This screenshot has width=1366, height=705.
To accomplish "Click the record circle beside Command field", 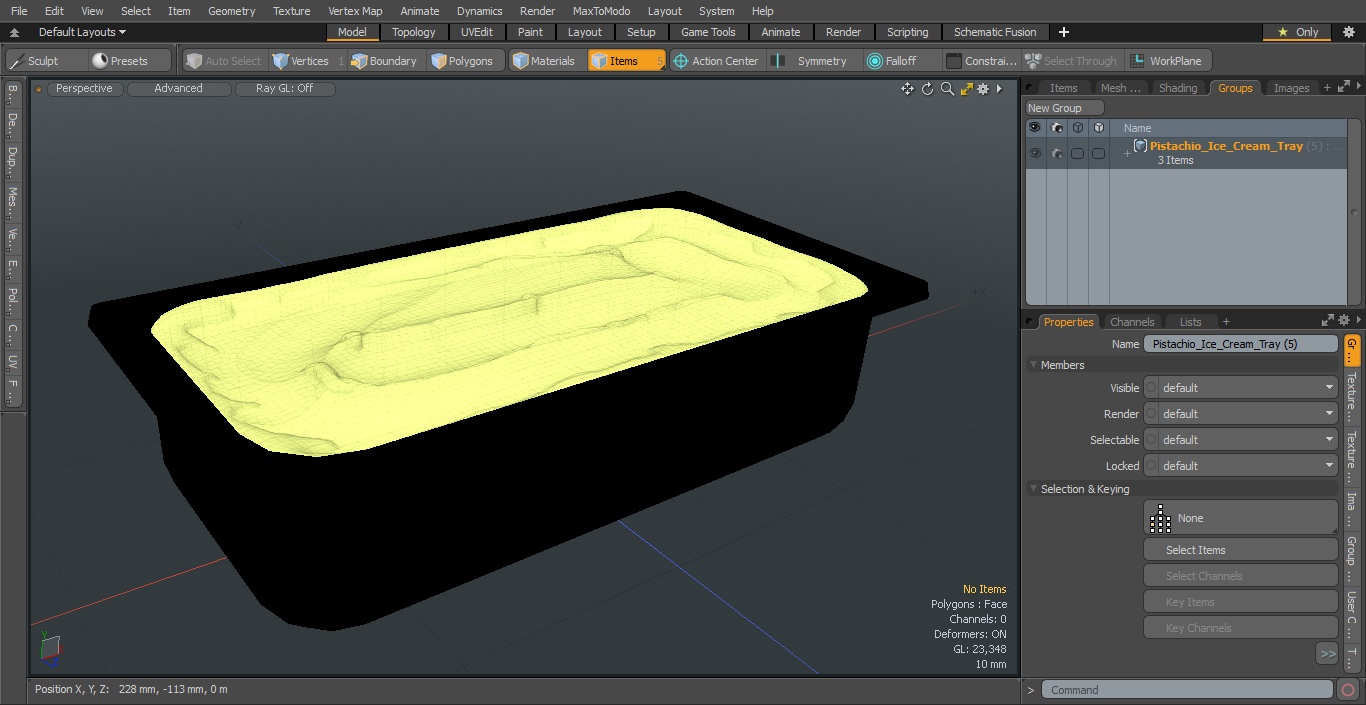I will (x=1347, y=690).
